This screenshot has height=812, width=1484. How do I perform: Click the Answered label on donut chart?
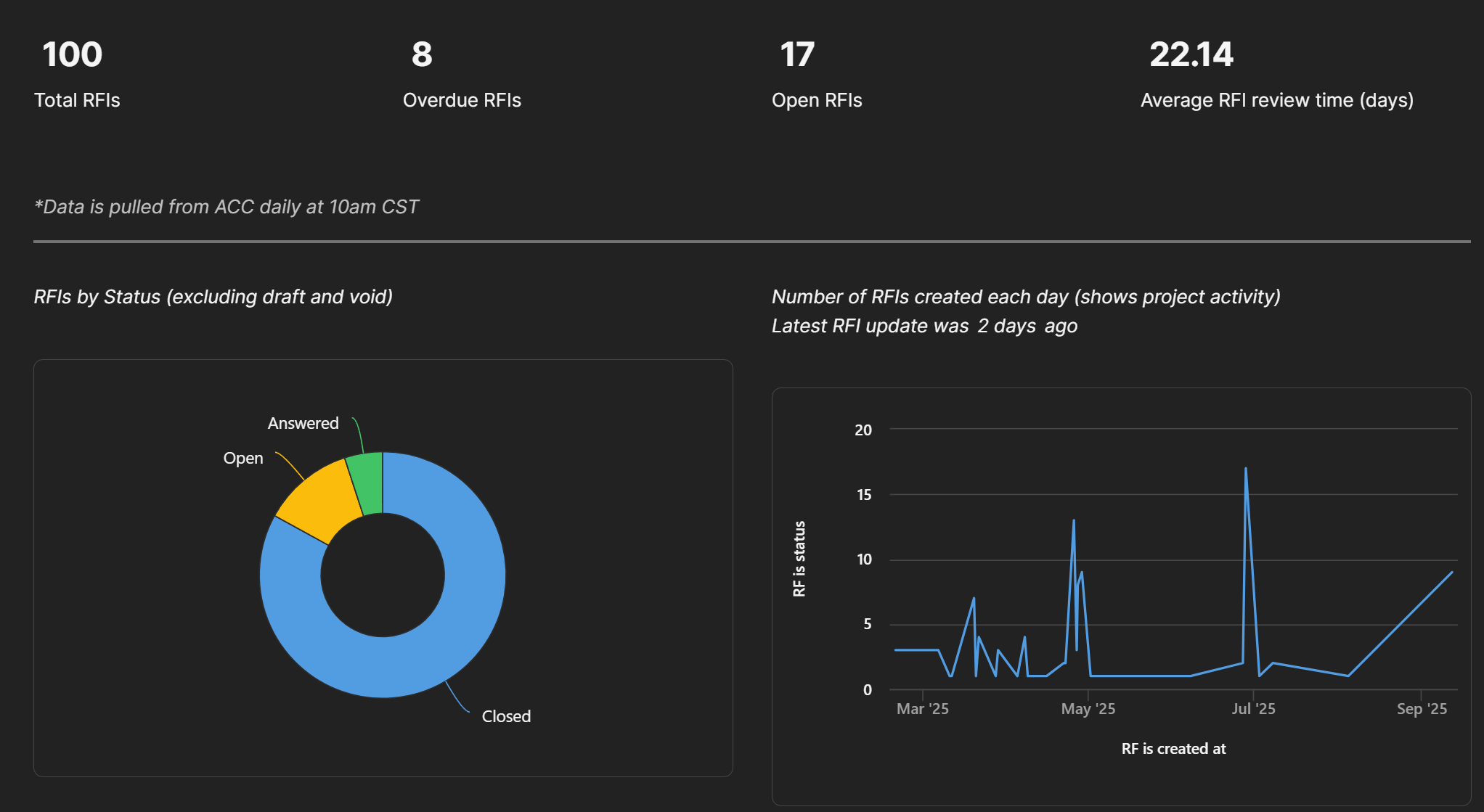[303, 423]
